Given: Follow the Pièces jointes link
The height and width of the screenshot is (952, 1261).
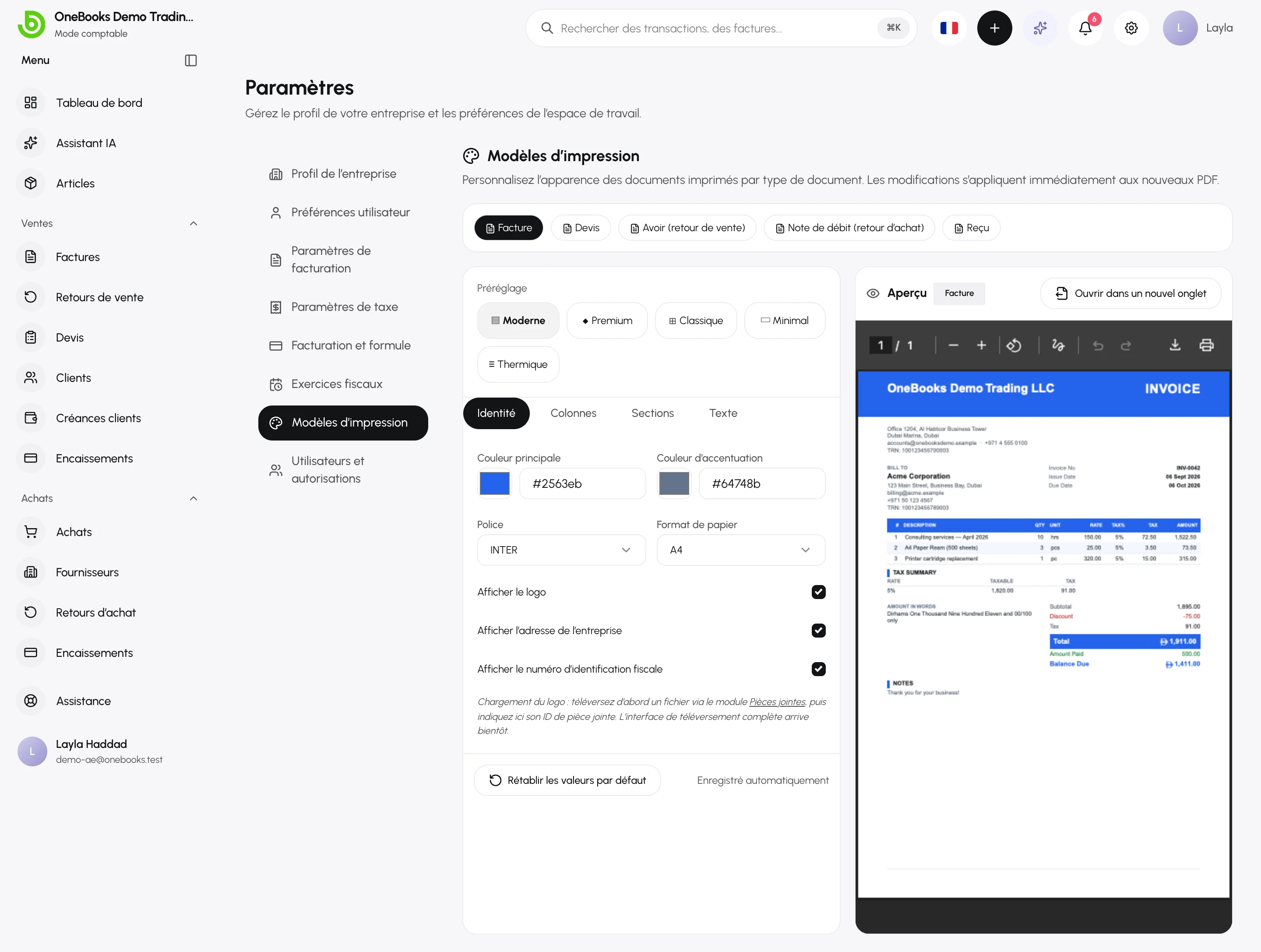Looking at the screenshot, I should pos(777,702).
